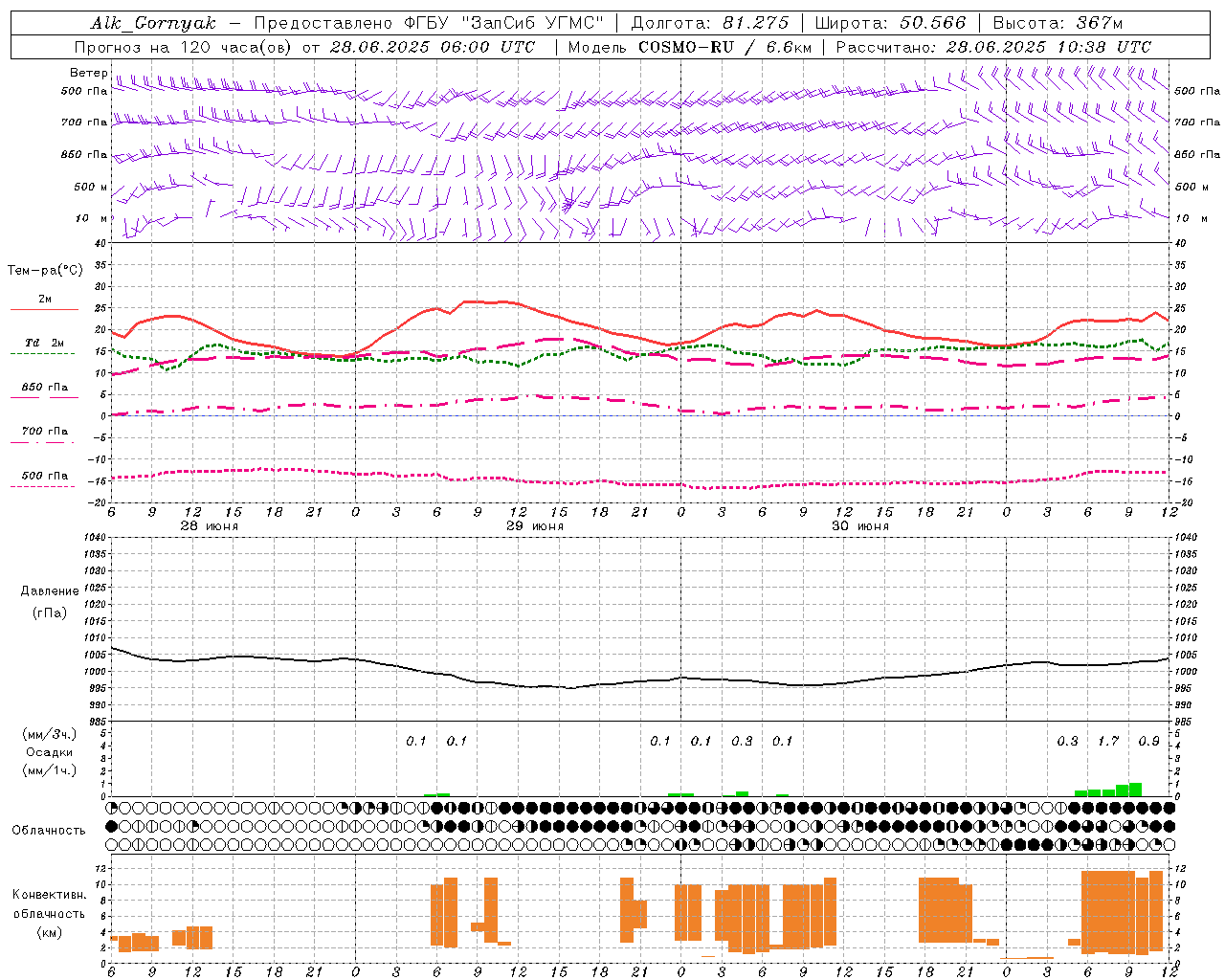Image resolution: width=1225 pixels, height=980 pixels.
Task: Click the (мм/1ч.) units label
Action: coord(50,770)
